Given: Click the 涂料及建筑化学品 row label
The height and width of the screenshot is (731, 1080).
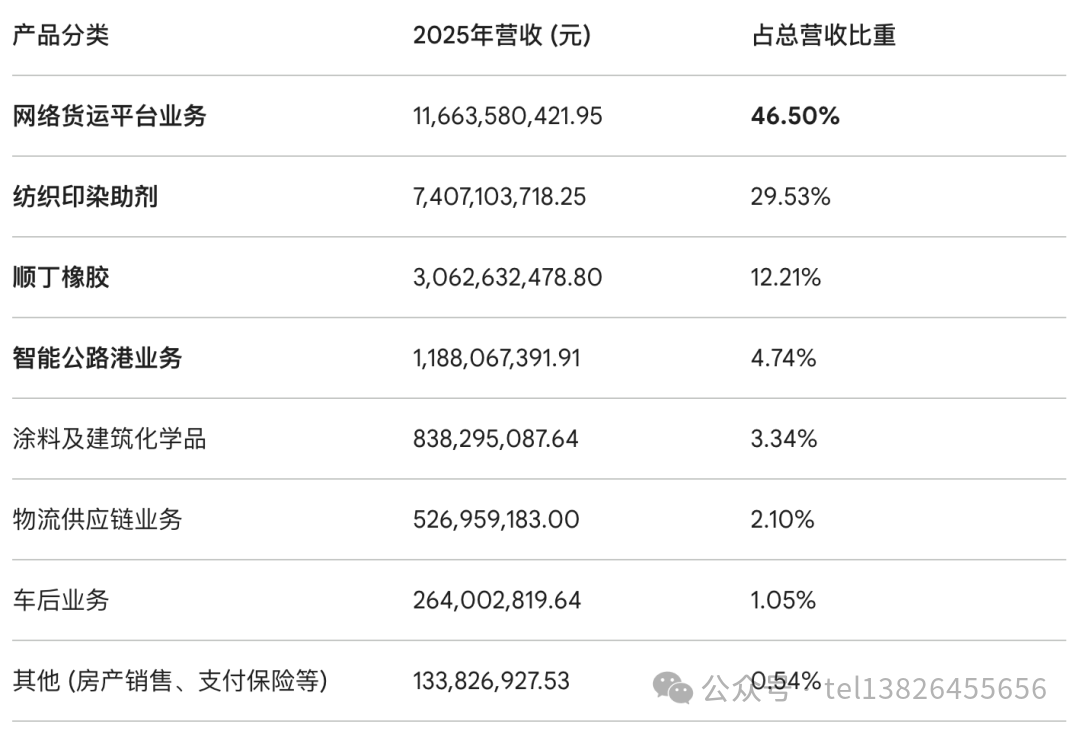Looking at the screenshot, I should pyautogui.click(x=110, y=438).
